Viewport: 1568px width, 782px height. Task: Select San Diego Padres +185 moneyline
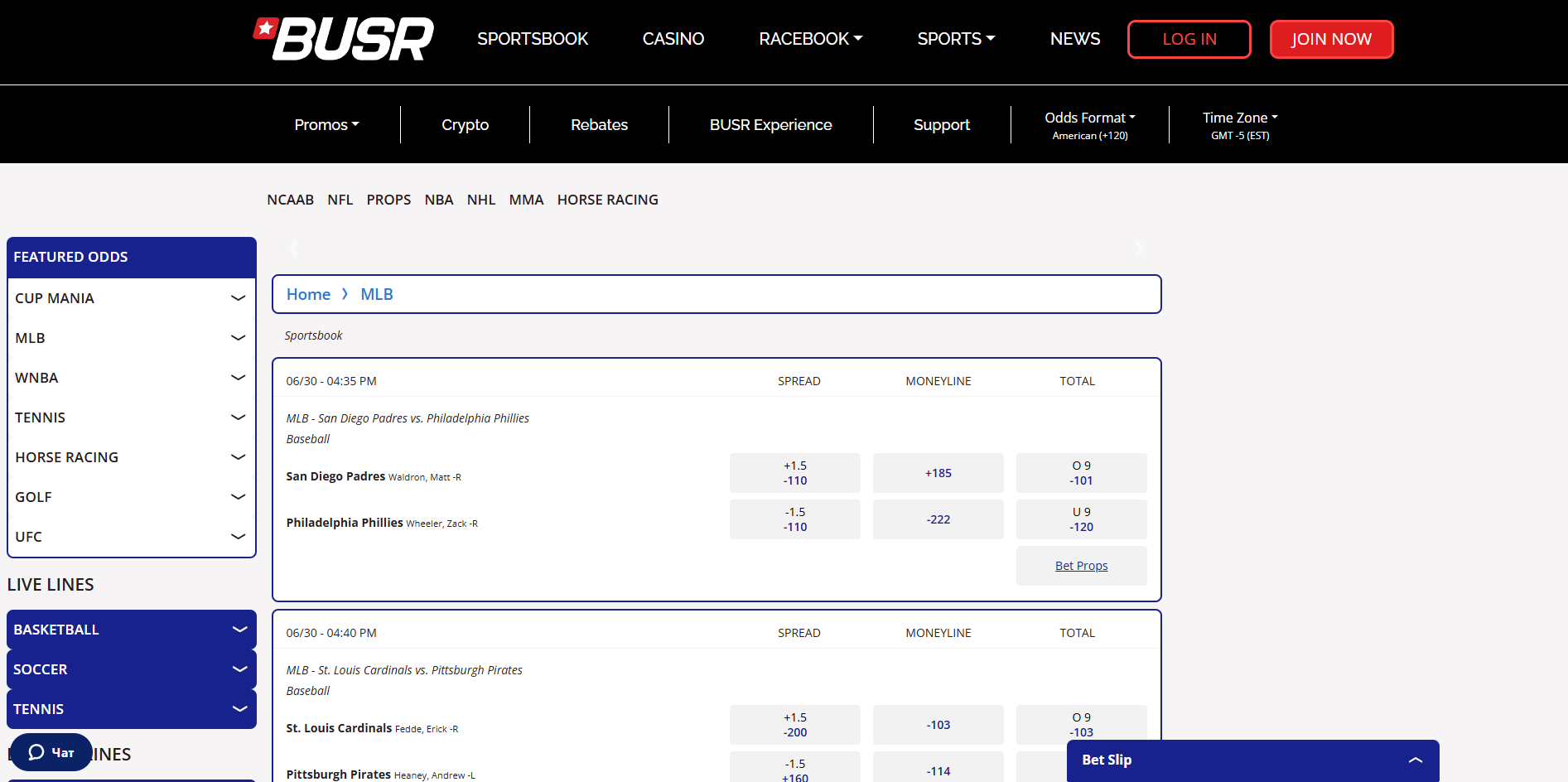pos(938,473)
